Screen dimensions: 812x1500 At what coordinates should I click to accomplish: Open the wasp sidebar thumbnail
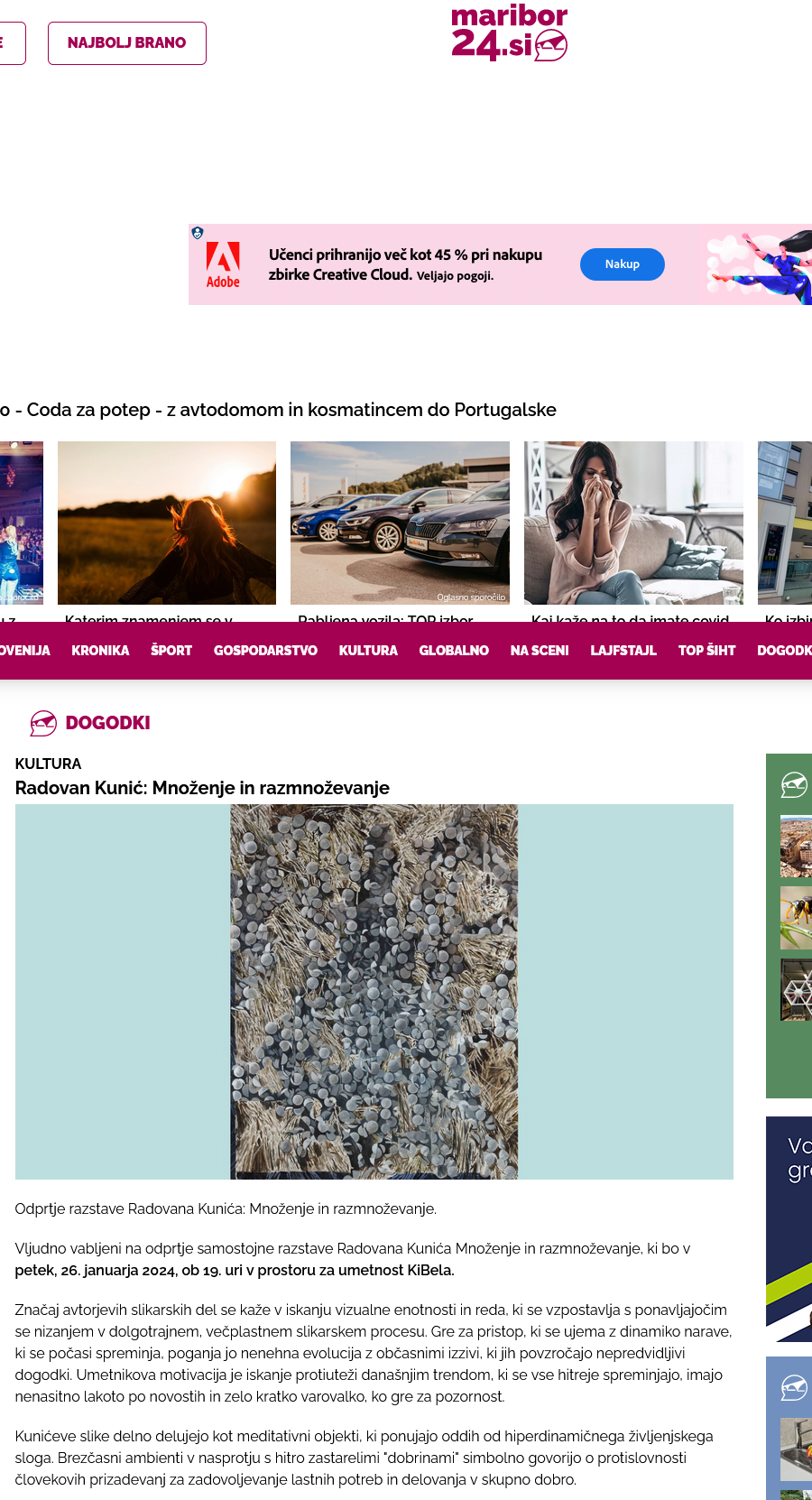(796, 918)
